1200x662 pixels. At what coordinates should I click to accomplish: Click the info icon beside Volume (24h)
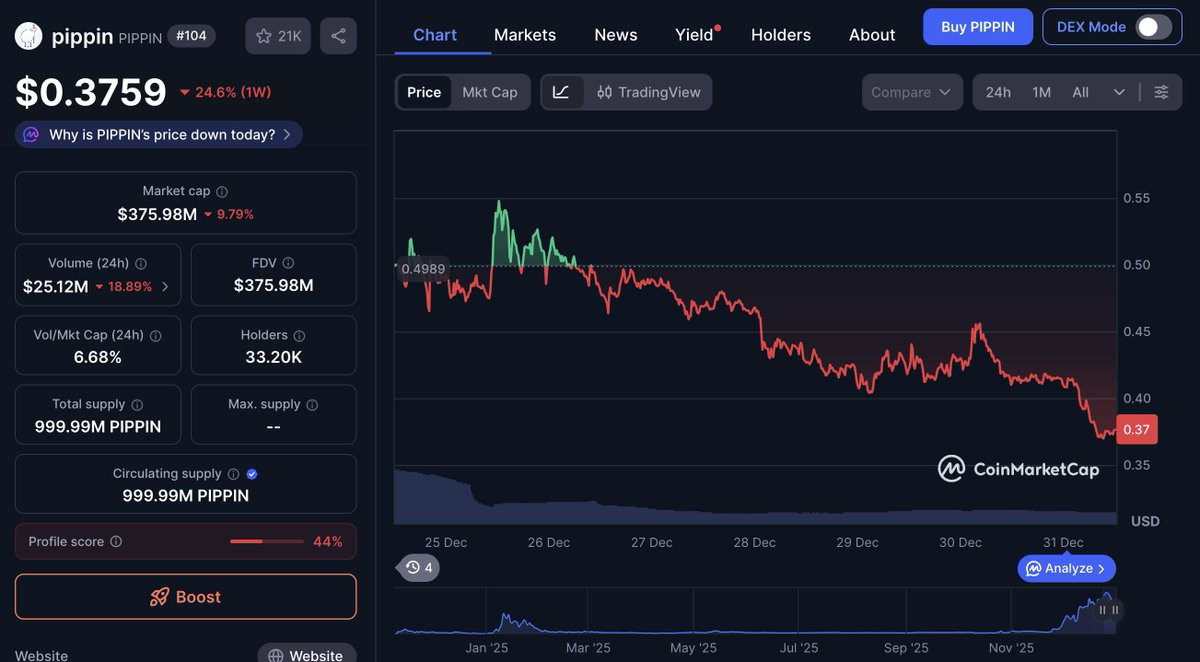point(141,264)
